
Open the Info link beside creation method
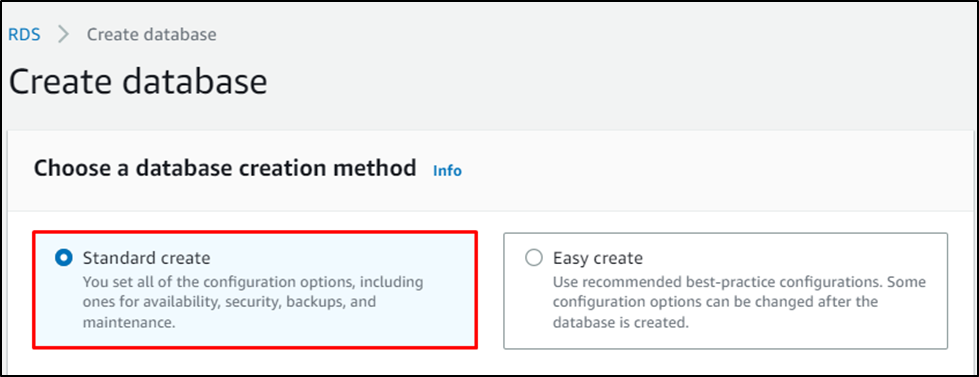[447, 170]
